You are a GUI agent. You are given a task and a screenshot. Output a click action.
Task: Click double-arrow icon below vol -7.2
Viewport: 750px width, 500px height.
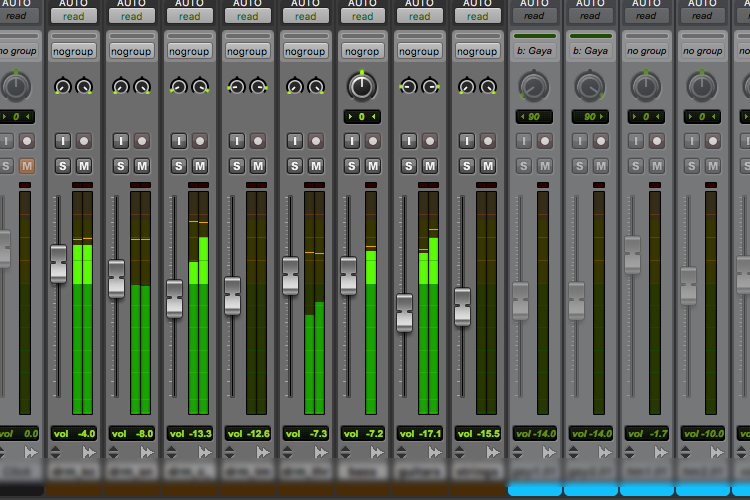[377, 452]
